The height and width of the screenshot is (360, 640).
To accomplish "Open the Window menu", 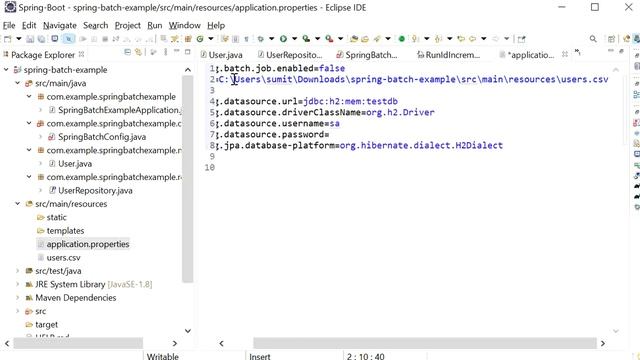I will click(x=184, y=25).
